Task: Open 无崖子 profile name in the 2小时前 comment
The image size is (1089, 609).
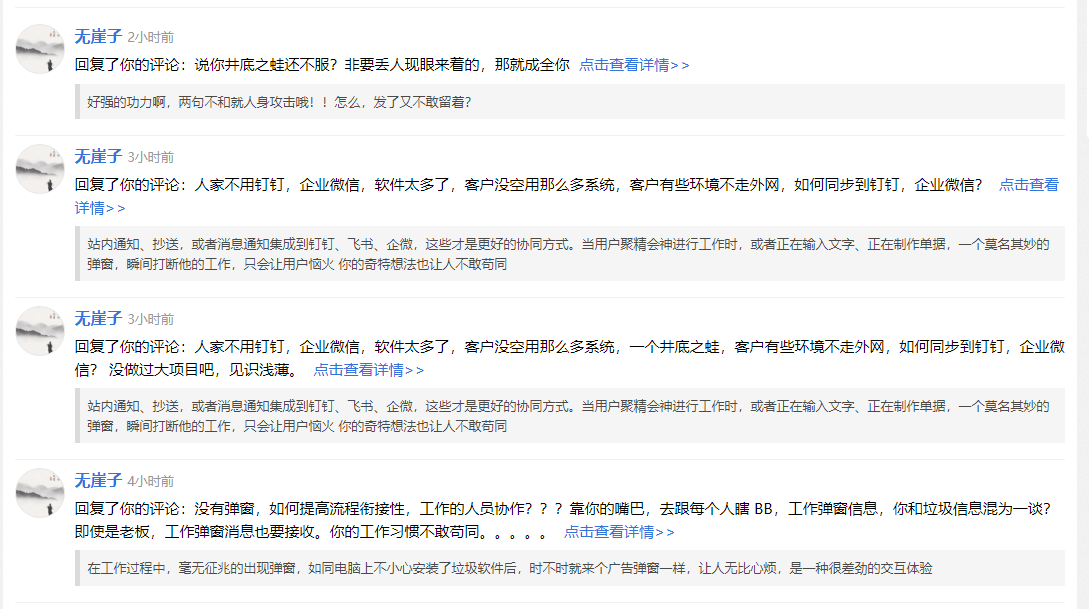Action: 98,36
